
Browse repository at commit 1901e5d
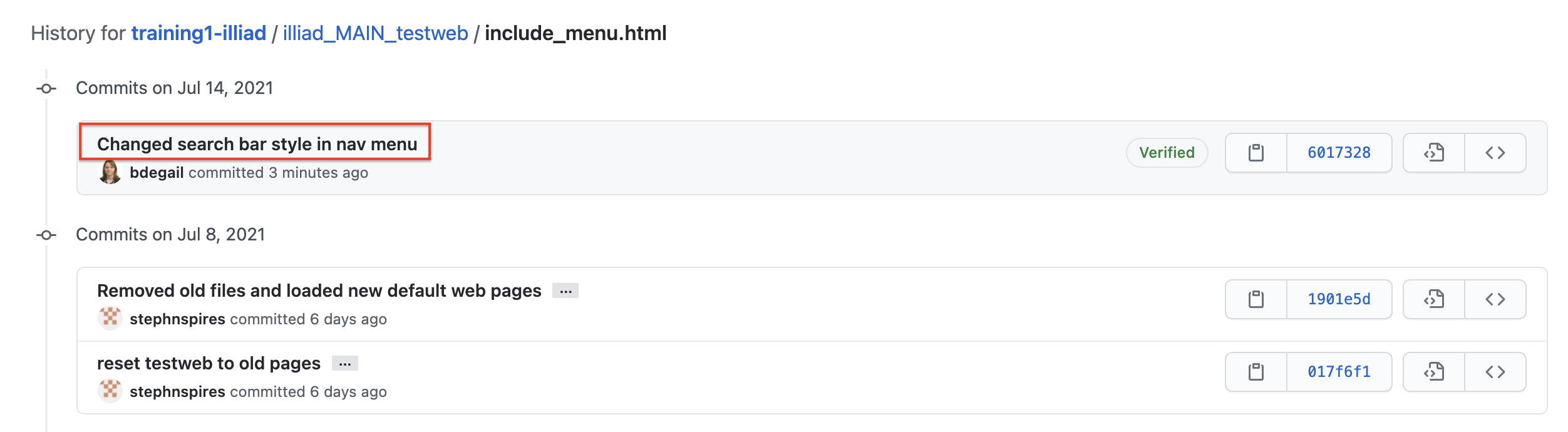[x=1495, y=299]
